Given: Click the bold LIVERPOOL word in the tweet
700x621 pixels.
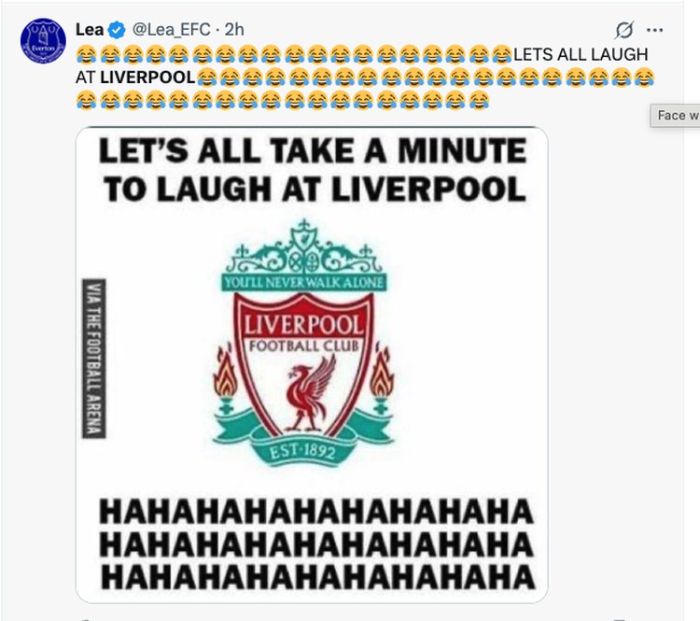Looking at the screenshot, I should point(148,77).
